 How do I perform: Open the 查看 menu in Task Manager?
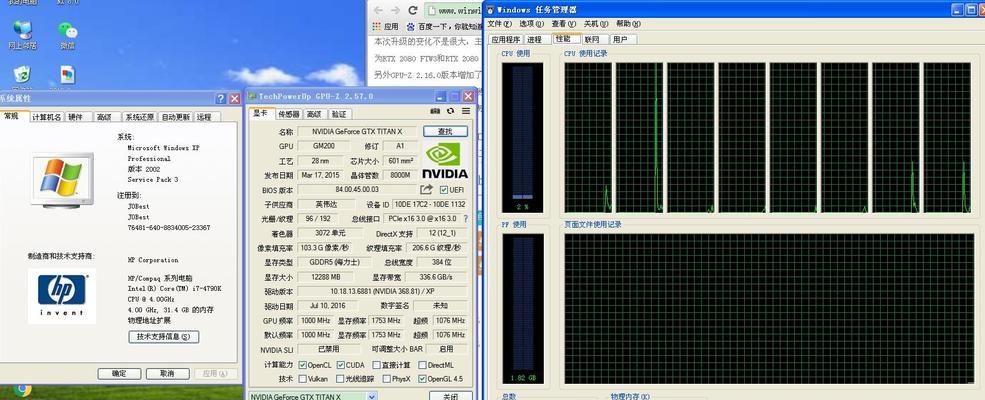563,24
